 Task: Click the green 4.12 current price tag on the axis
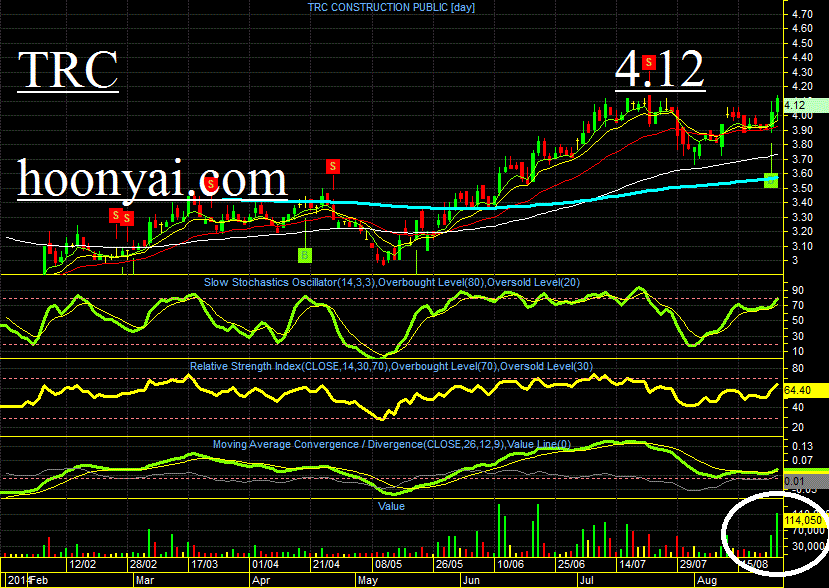click(x=805, y=105)
